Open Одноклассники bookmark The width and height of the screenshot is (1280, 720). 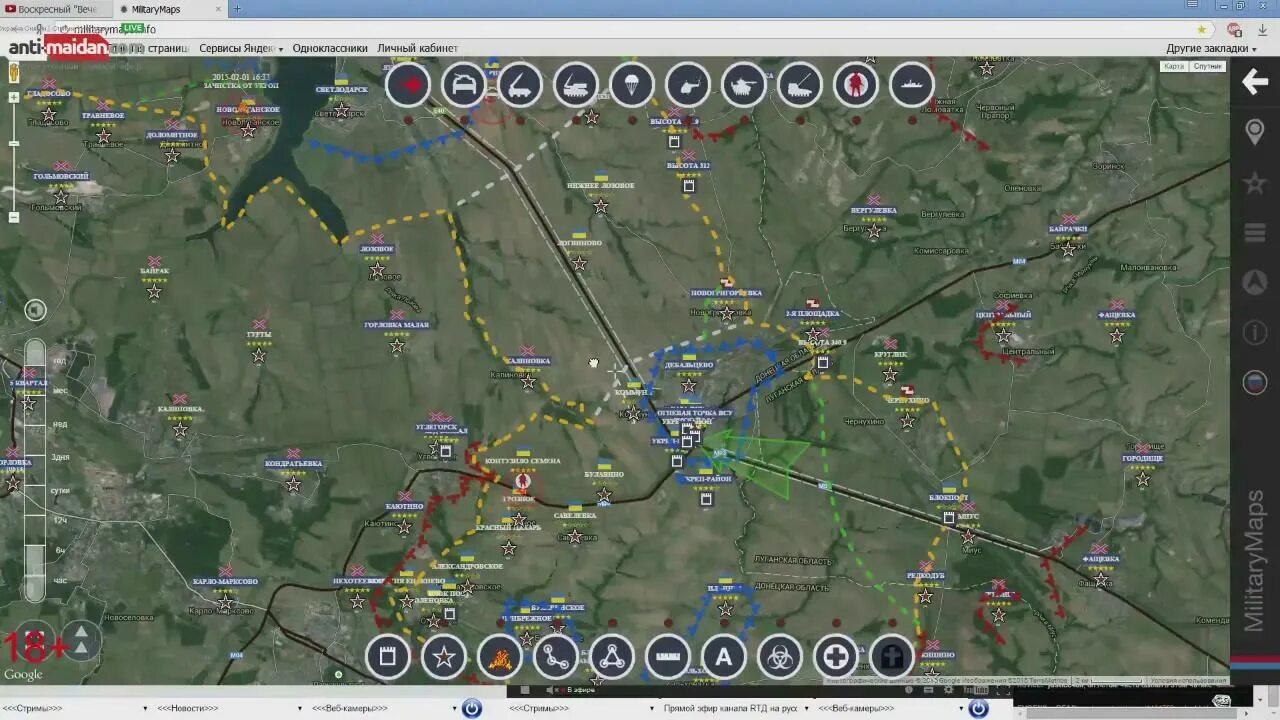[330, 48]
